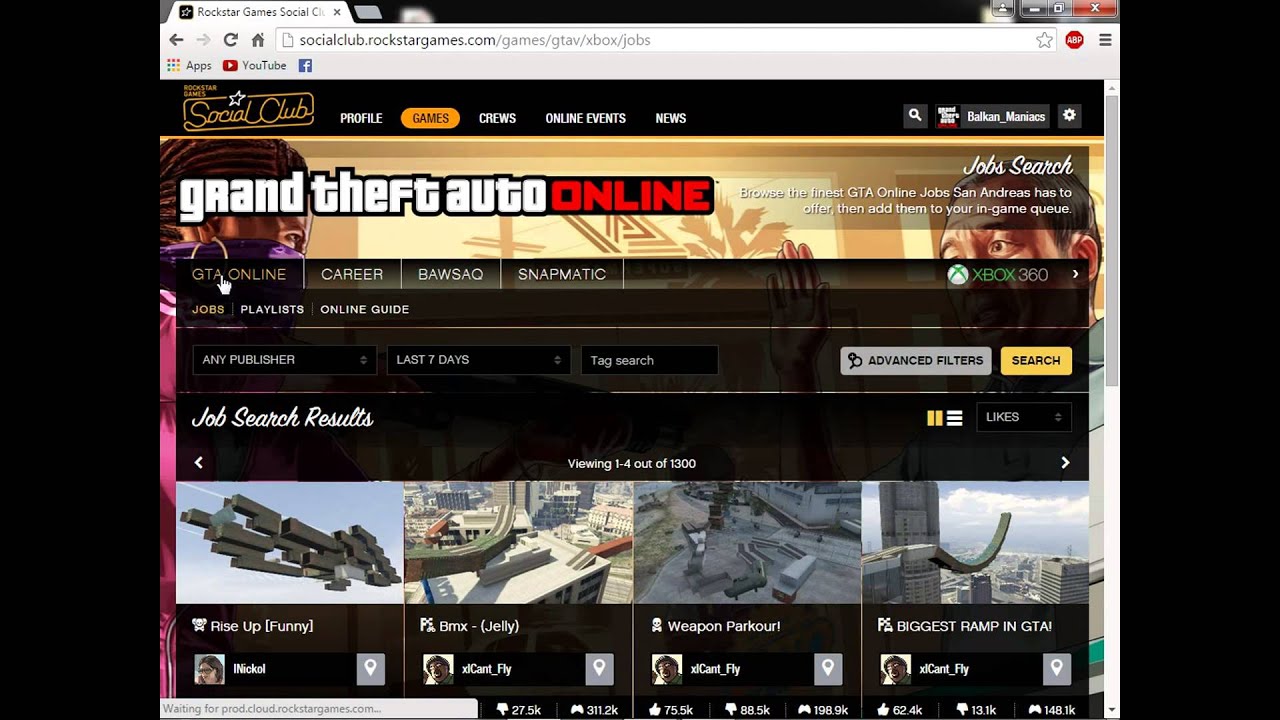Viewport: 1280px width, 720px height.
Task: Click the browser forward arrow
Action: coord(203,40)
